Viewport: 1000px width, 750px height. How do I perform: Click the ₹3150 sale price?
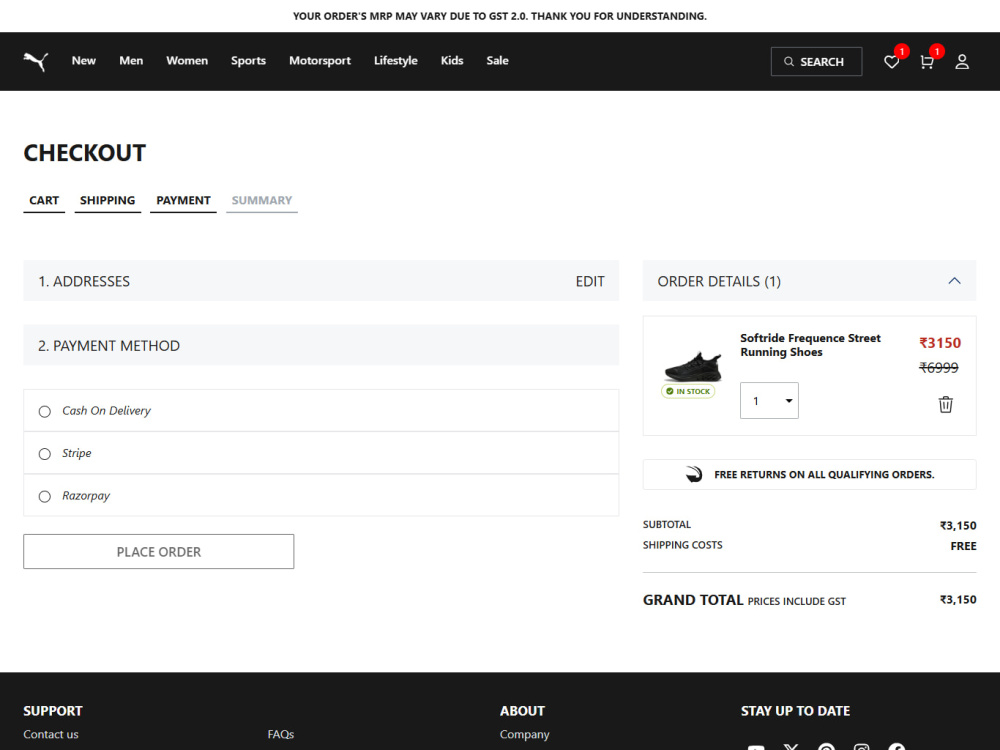pos(940,343)
